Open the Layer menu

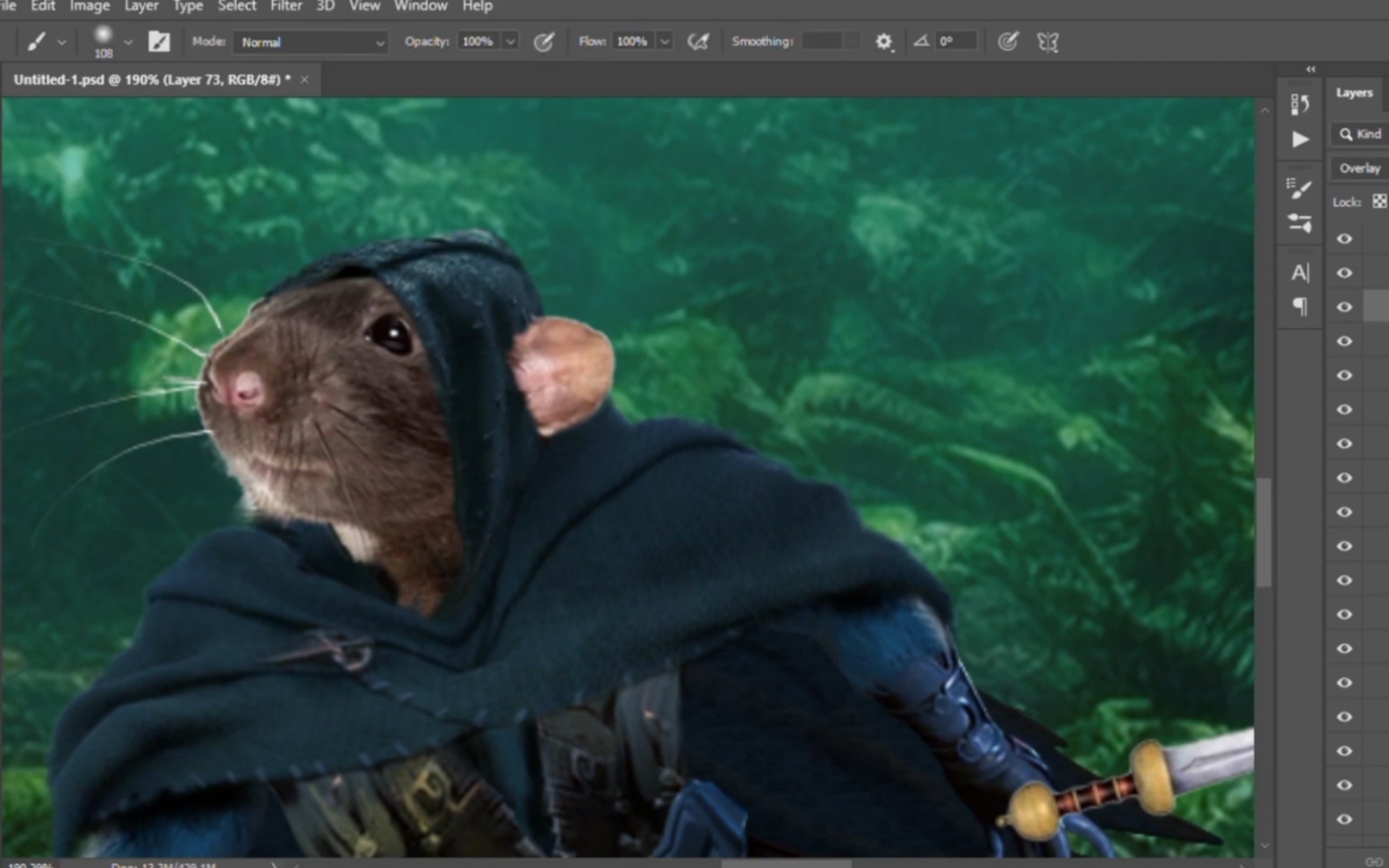(x=141, y=6)
